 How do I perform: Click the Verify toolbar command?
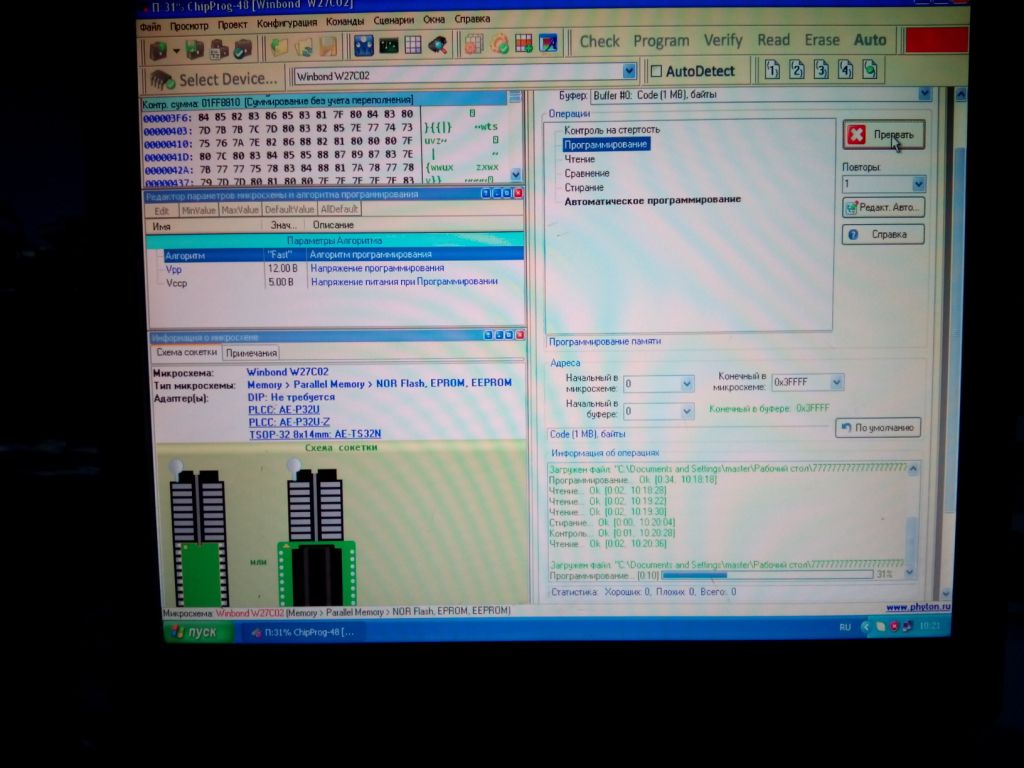tap(722, 41)
